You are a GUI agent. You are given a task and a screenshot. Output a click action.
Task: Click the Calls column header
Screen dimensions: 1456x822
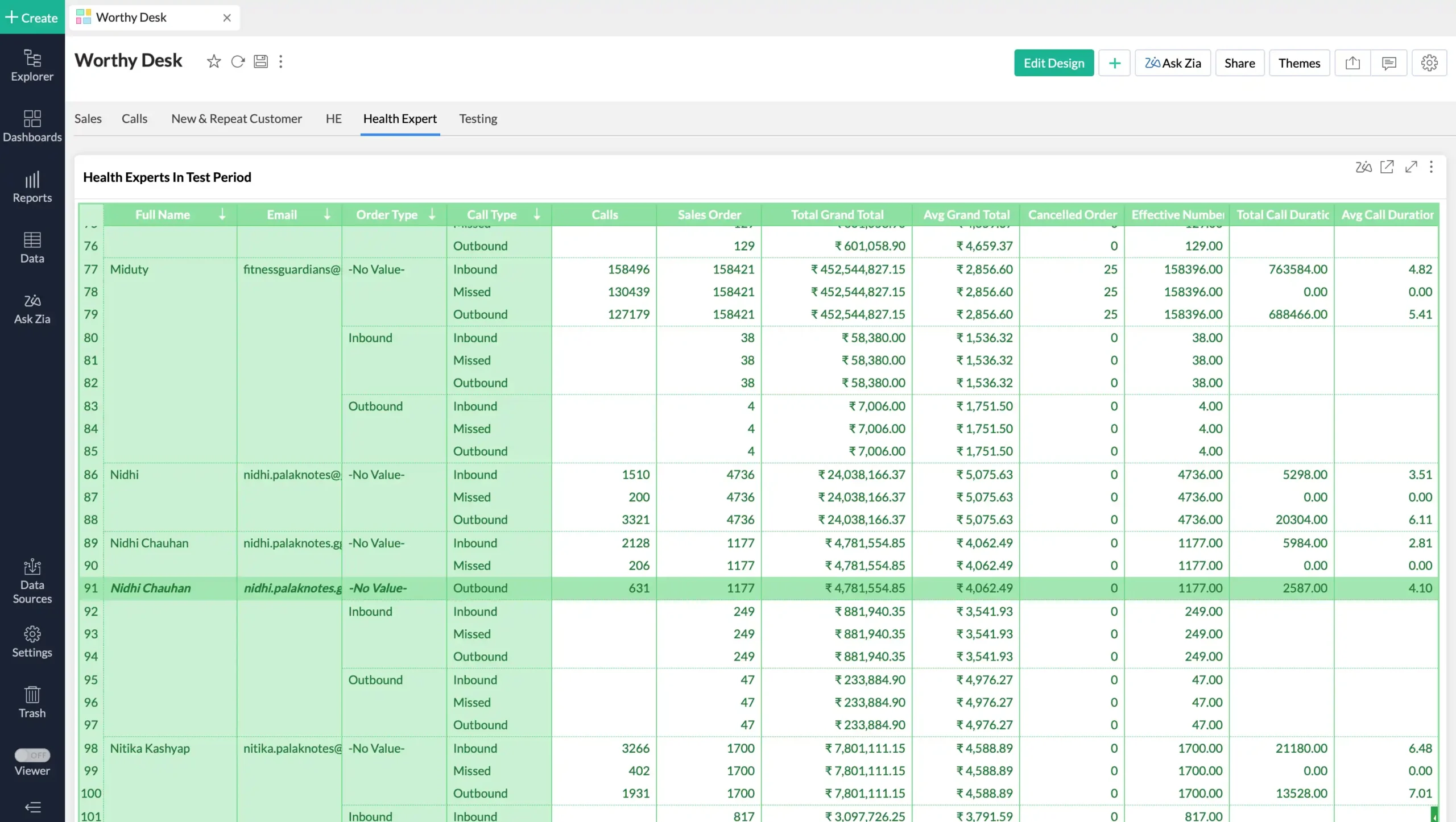click(604, 214)
